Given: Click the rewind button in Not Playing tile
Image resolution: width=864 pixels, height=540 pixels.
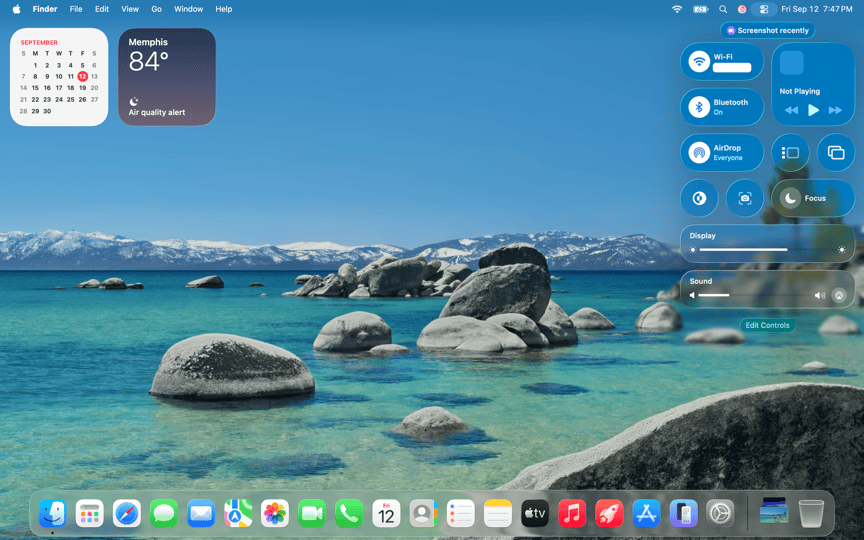Looking at the screenshot, I should pyautogui.click(x=791, y=110).
